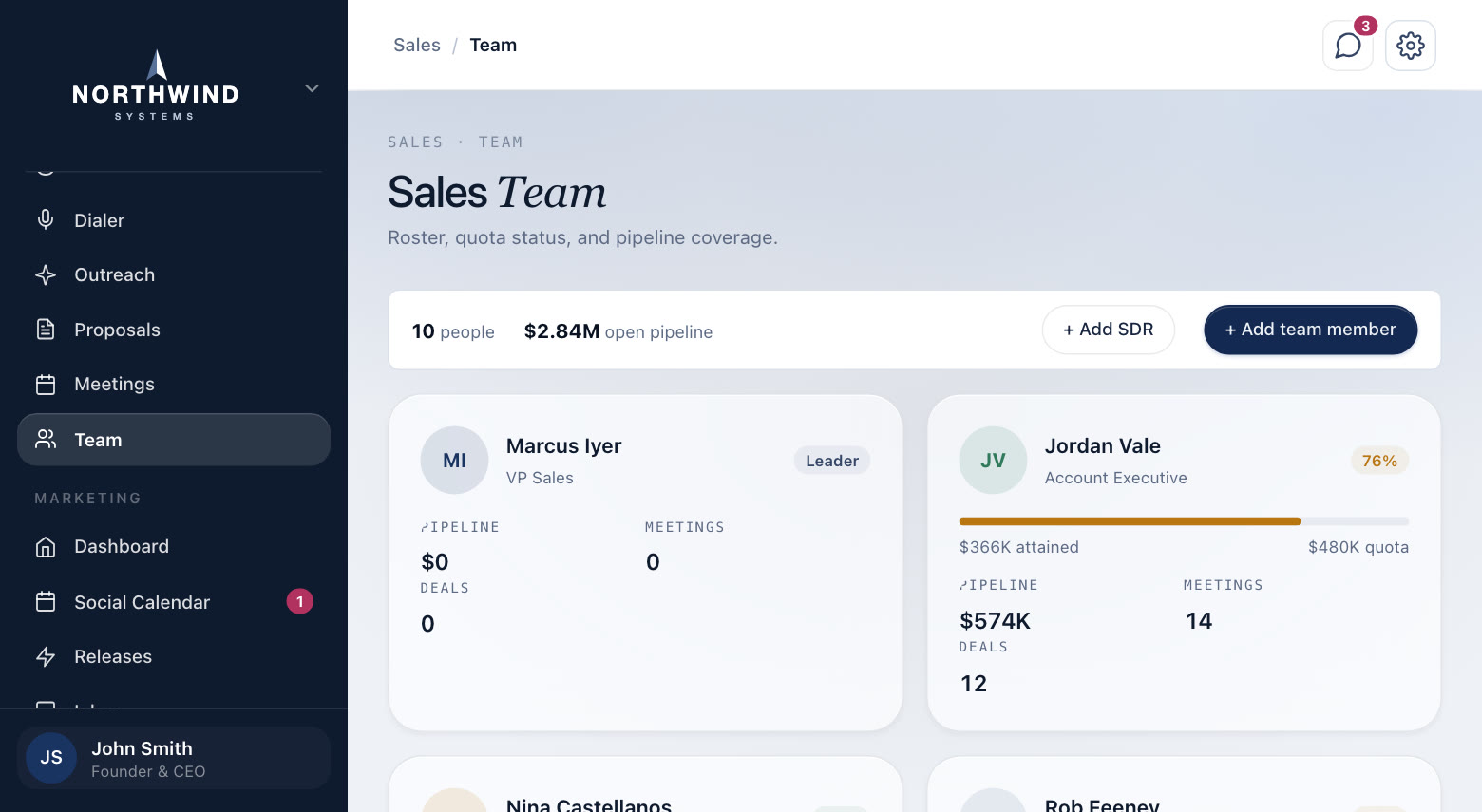Viewport: 1482px width, 812px height.
Task: Click Marcus Iyer's name
Action: coord(564,446)
